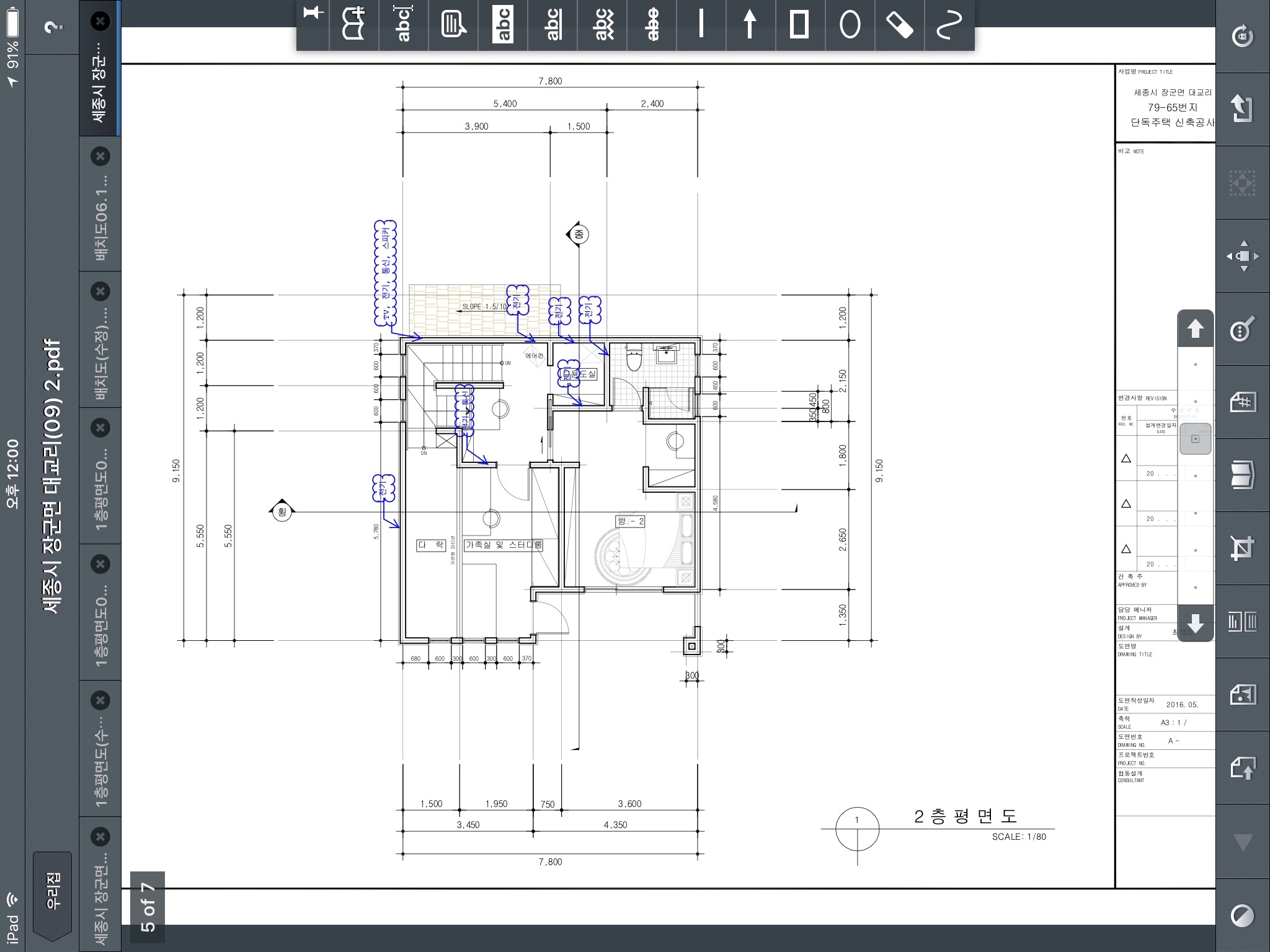This screenshot has width=1270, height=952.
Task: Toggle the brightness contrast icon
Action: [x=1243, y=915]
